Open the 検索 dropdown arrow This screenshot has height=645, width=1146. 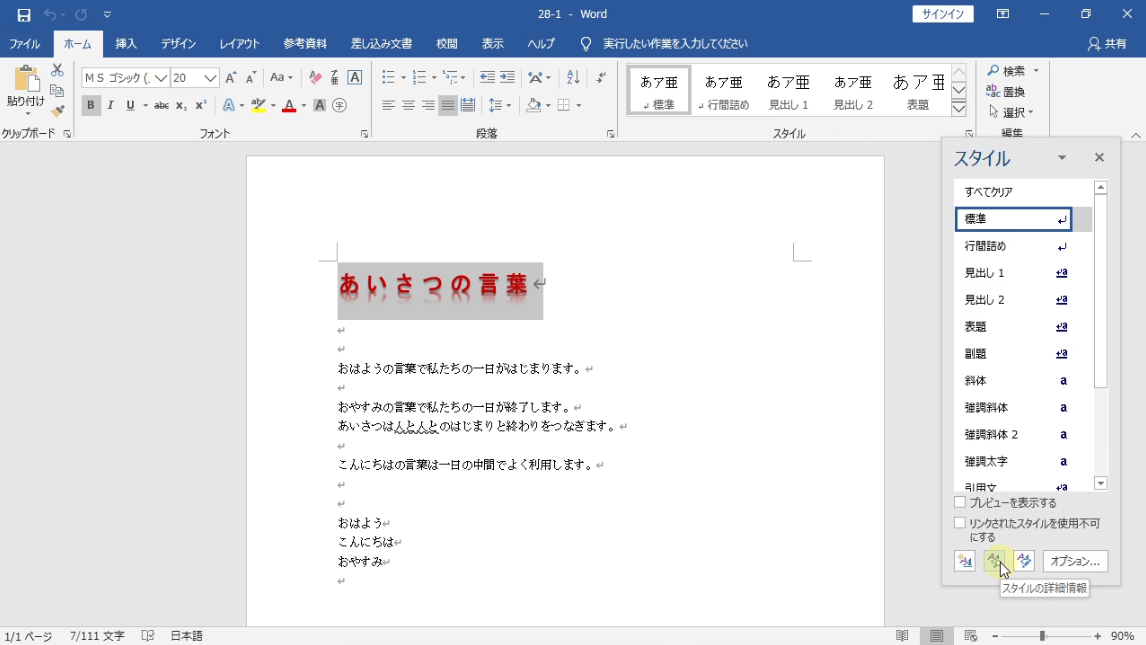point(1036,71)
